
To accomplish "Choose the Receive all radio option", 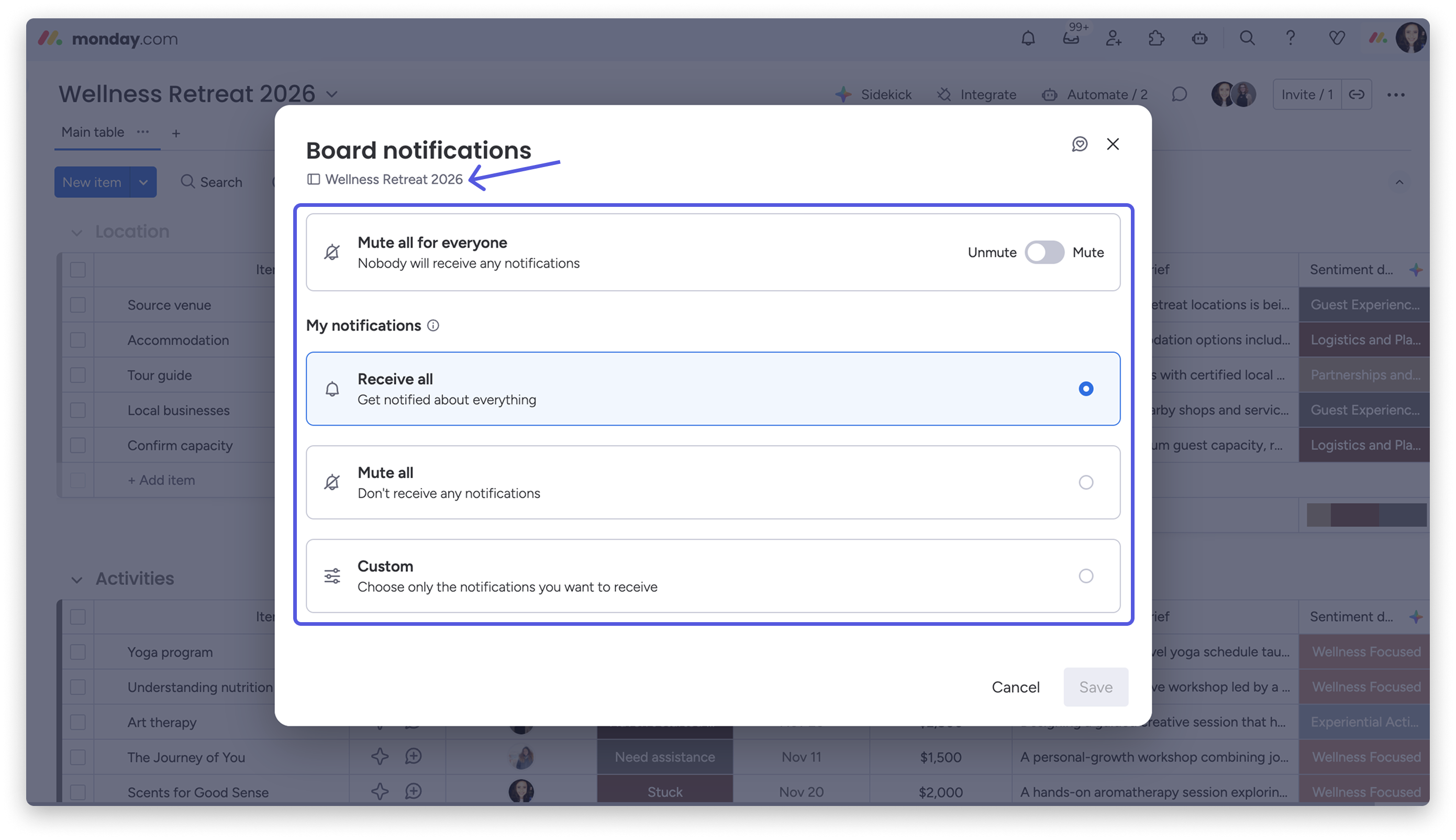I will click(1085, 389).
